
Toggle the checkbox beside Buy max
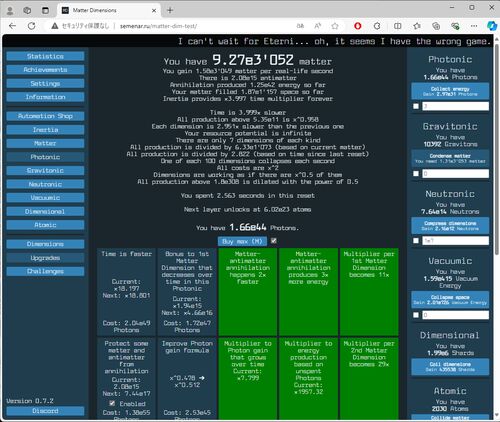click(x=274, y=241)
